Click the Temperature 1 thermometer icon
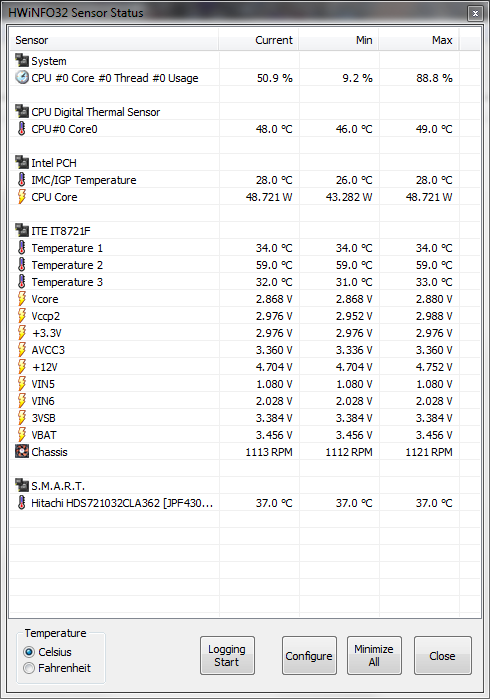Screen dimensions: 490x699 point(21,247)
